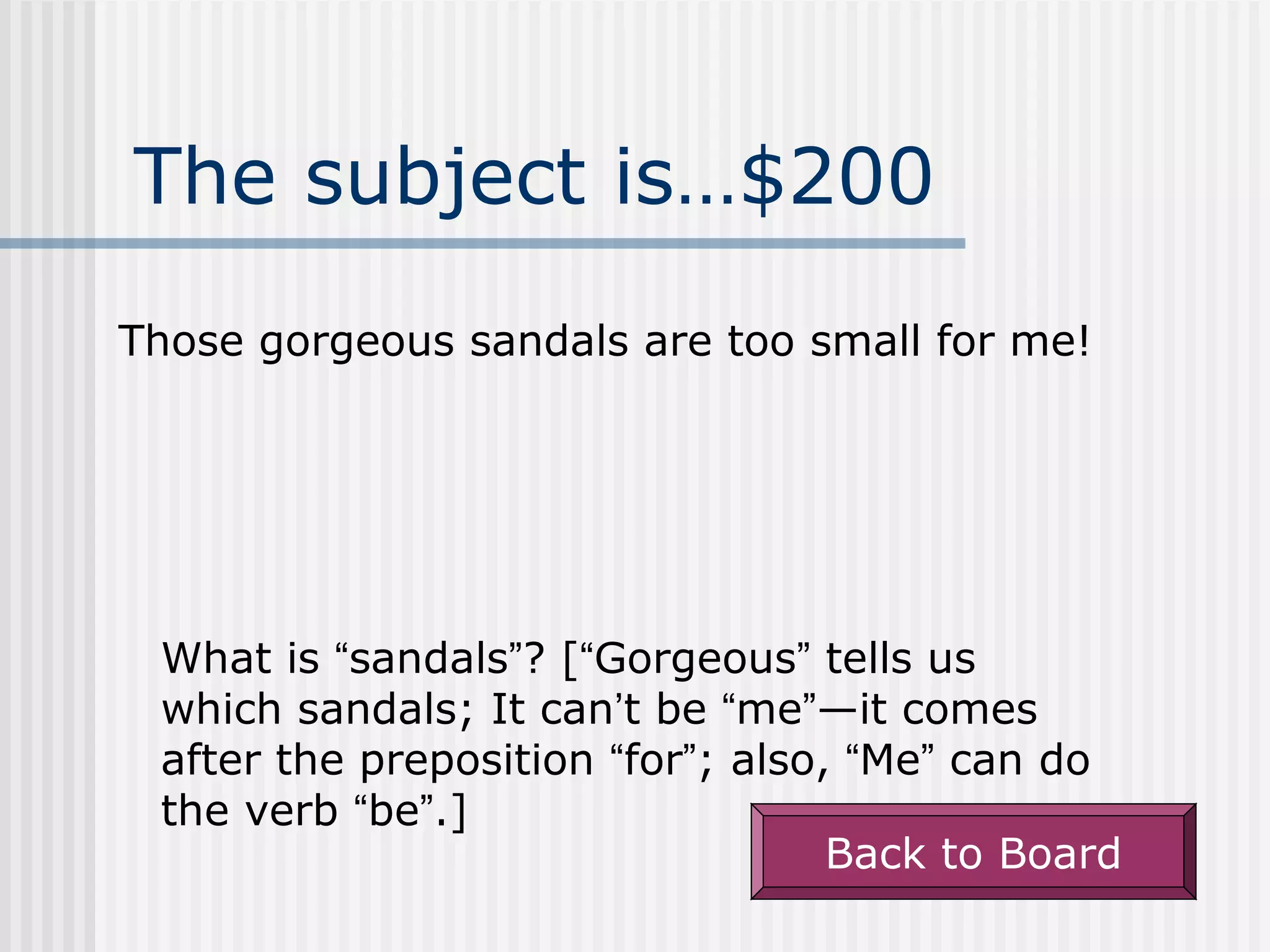The width and height of the screenshot is (1270, 952).
Task: Select the slide title 'The subject is…$200'
Action: [533, 177]
